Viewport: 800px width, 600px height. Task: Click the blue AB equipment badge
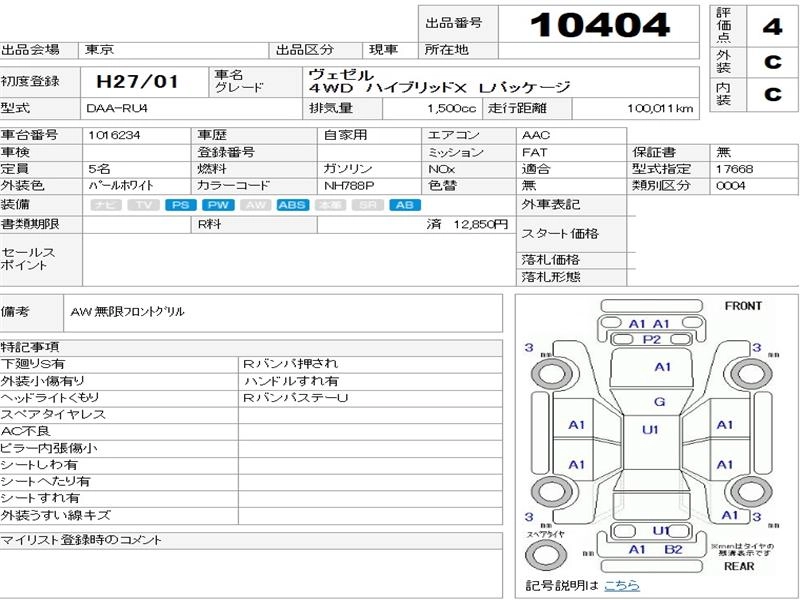(x=405, y=205)
